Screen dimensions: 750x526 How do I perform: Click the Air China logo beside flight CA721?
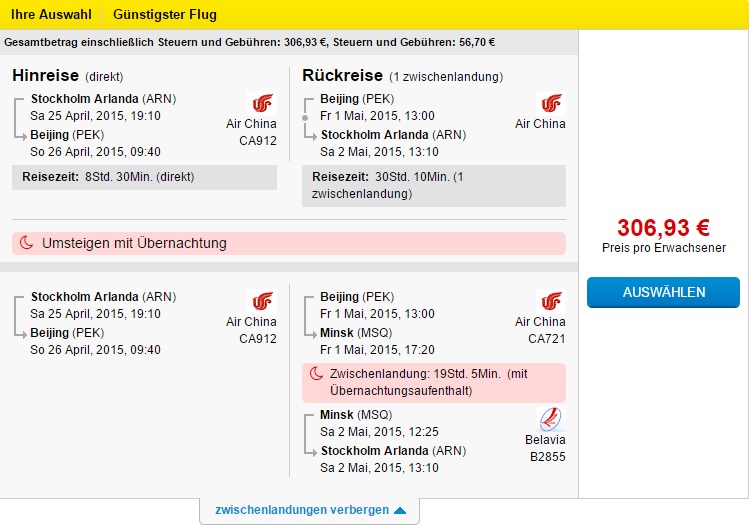tap(551, 301)
